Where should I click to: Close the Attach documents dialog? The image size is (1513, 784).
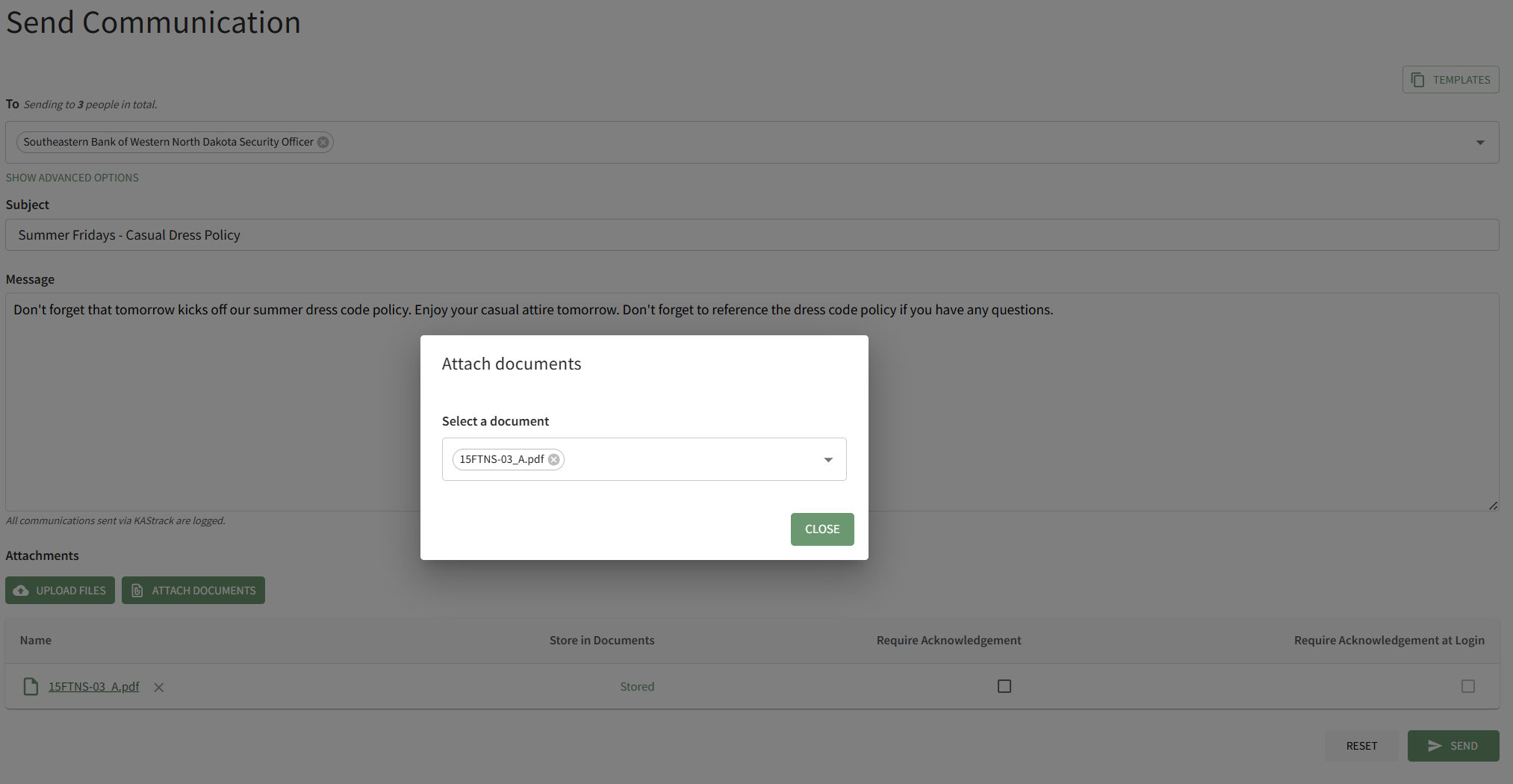tap(822, 529)
